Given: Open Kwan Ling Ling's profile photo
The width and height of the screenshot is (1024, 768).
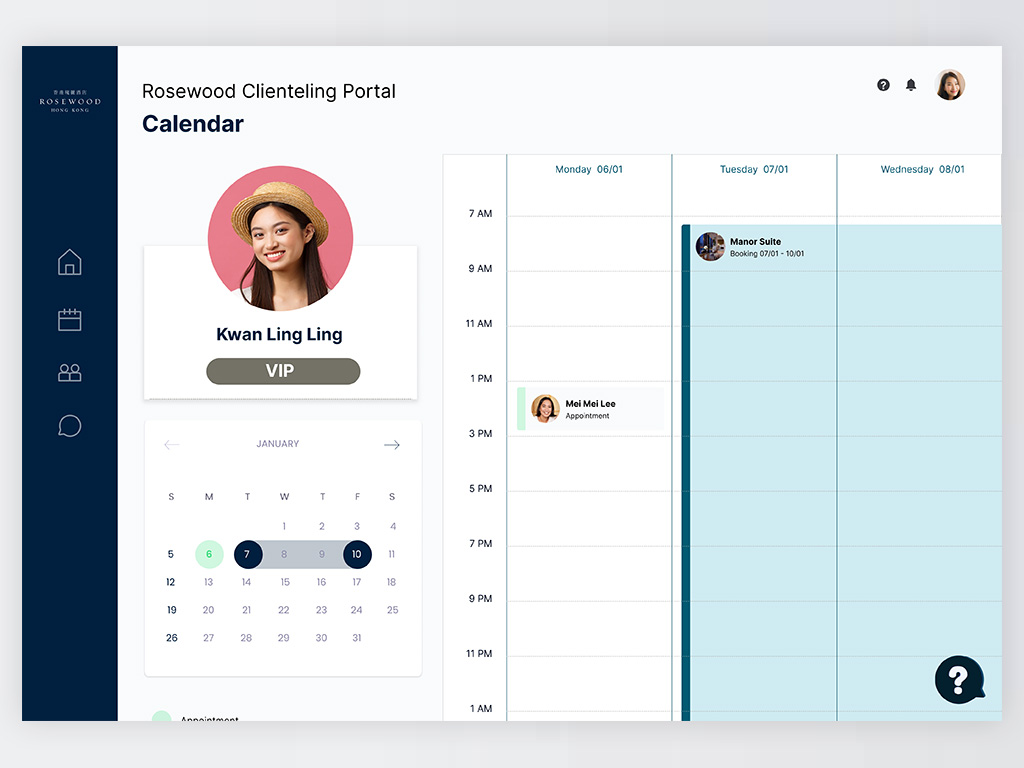Looking at the screenshot, I should point(280,238).
